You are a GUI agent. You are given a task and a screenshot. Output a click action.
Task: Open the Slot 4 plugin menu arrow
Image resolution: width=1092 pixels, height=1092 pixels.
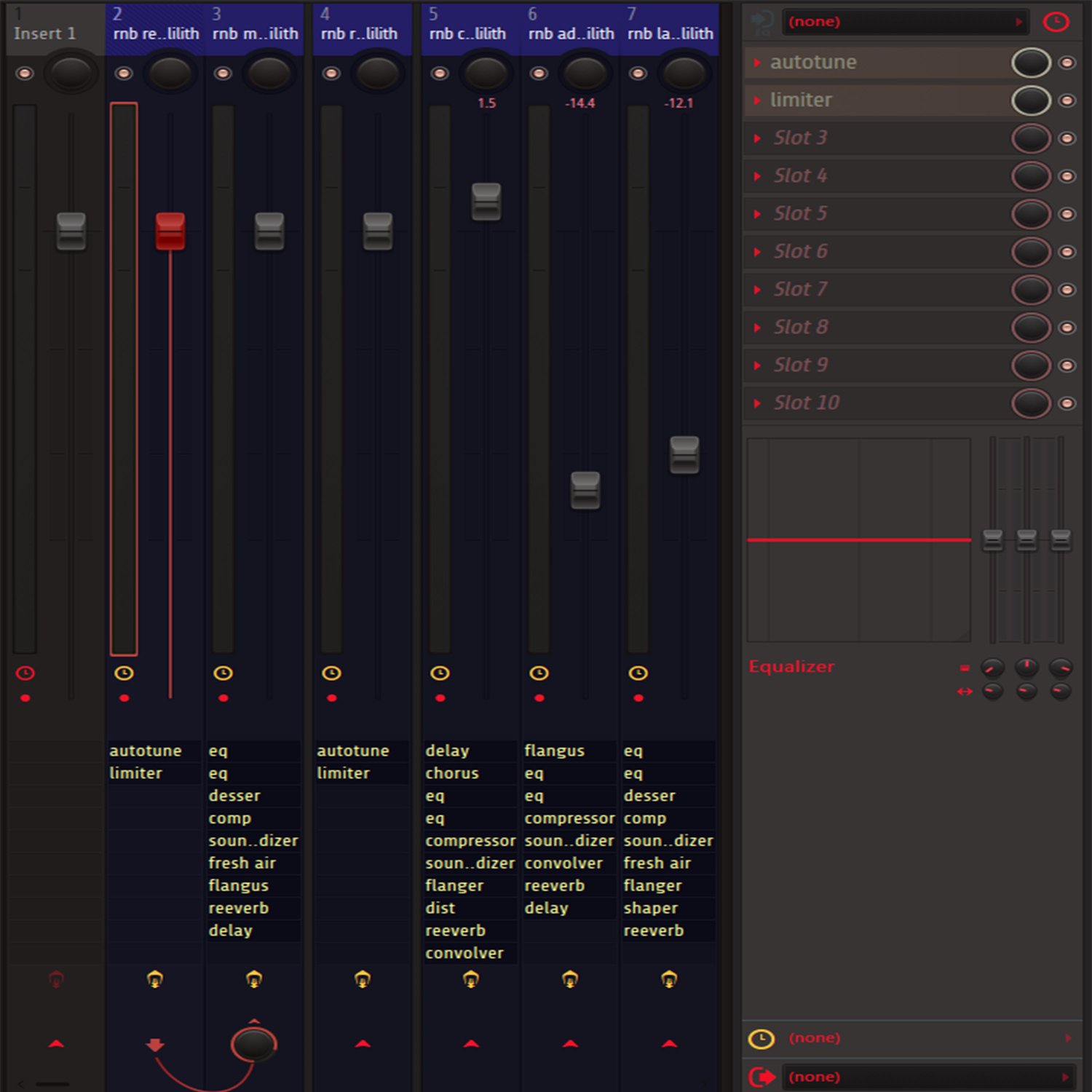(757, 176)
